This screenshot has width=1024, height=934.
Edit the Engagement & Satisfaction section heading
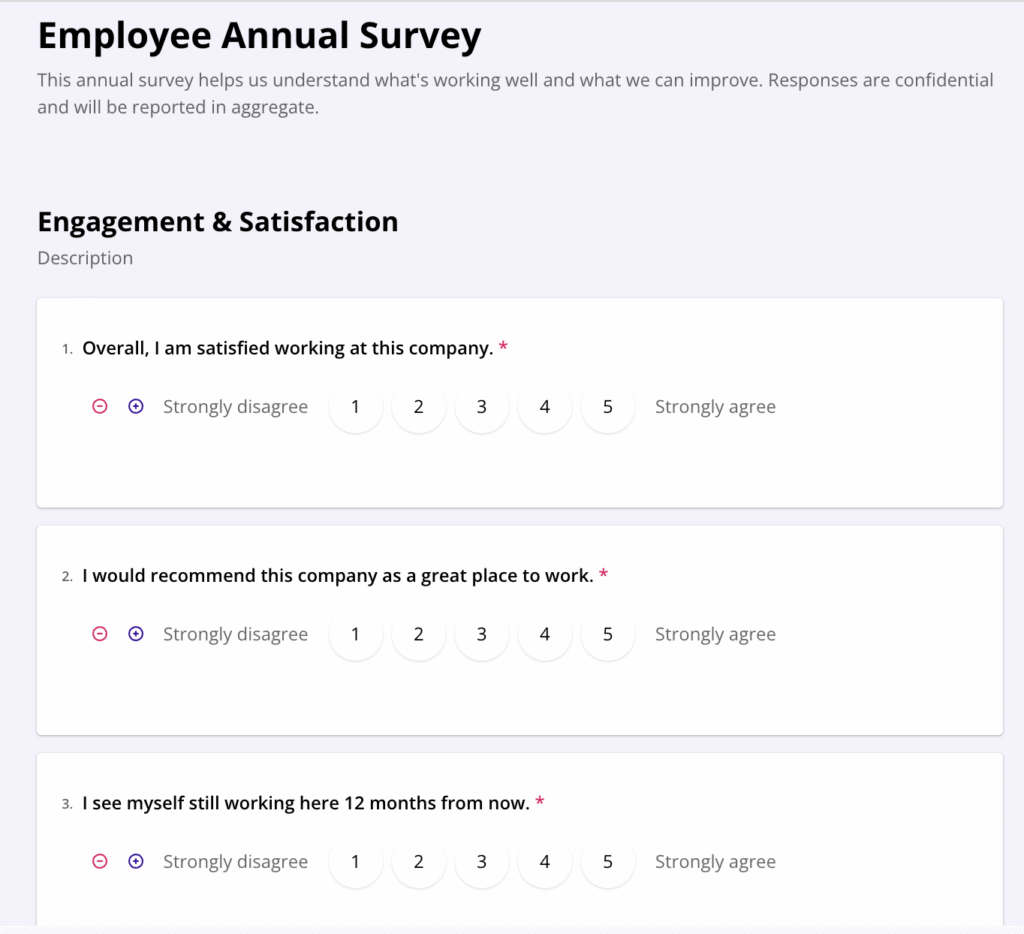coord(217,222)
